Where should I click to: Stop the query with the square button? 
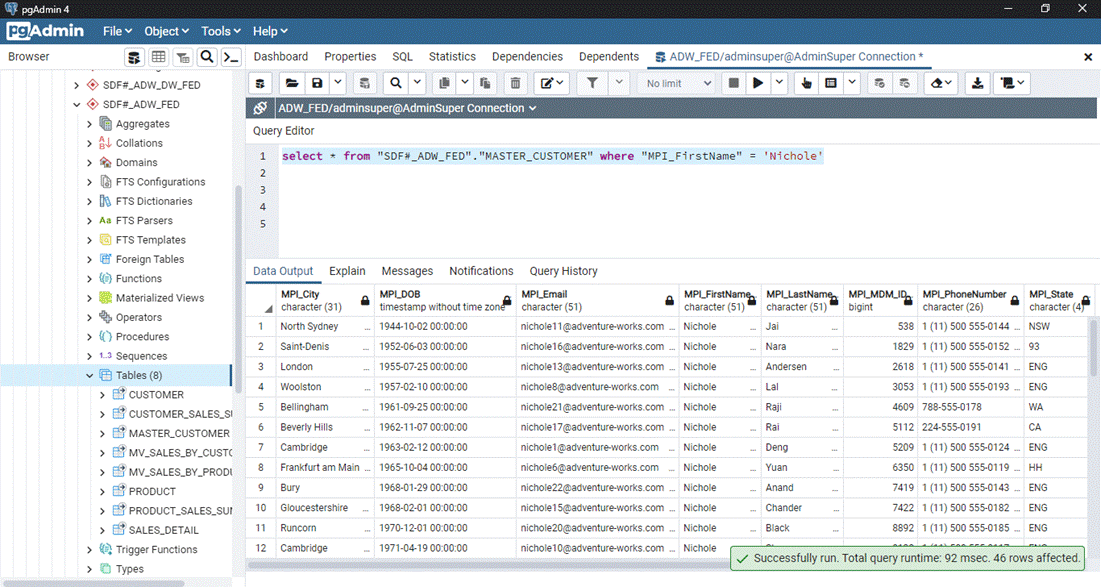click(x=734, y=83)
